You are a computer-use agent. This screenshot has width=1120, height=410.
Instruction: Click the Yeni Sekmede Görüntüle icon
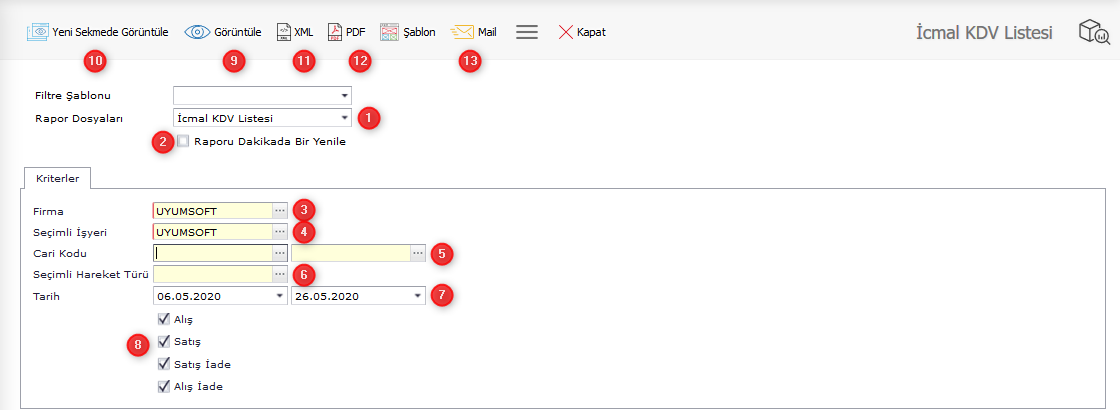[38, 32]
